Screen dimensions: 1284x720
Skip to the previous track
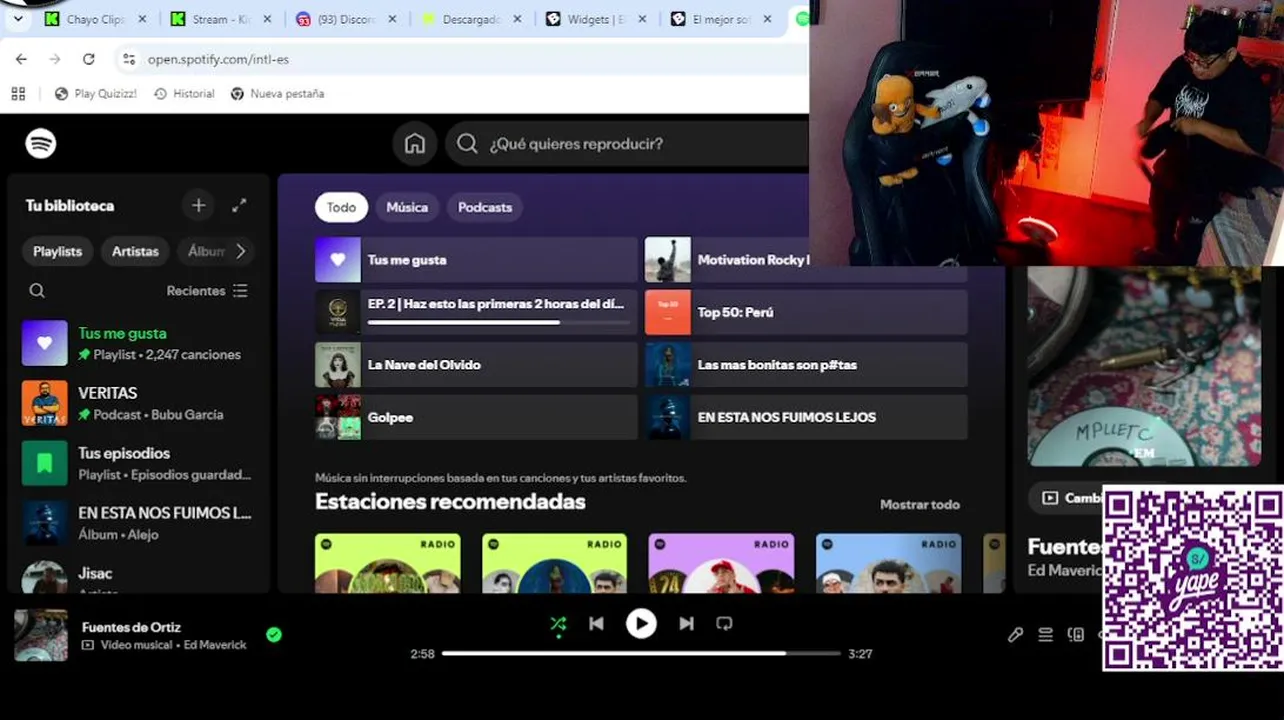click(x=596, y=624)
